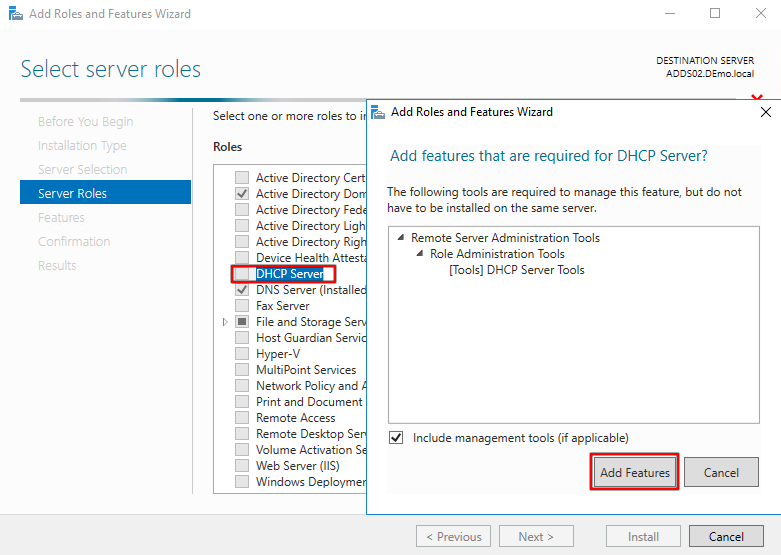Check Active Directory Rights Management checkbox
The height and width of the screenshot is (555, 781).
242,242
